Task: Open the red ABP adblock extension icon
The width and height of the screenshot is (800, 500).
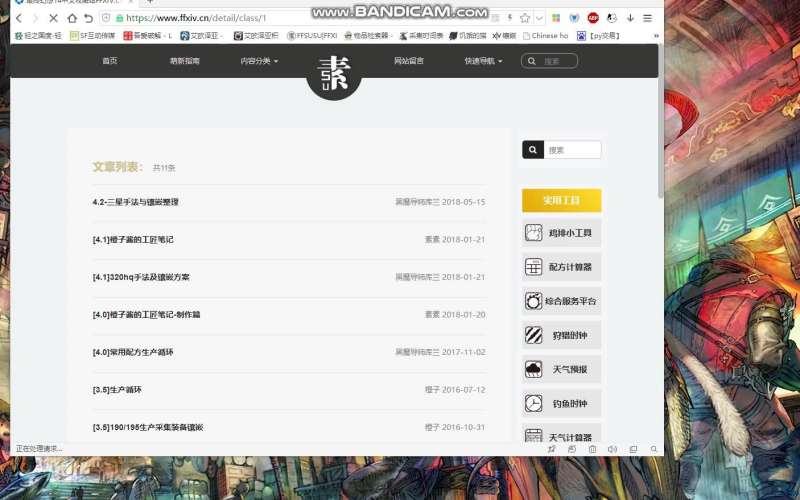Action: click(593, 18)
